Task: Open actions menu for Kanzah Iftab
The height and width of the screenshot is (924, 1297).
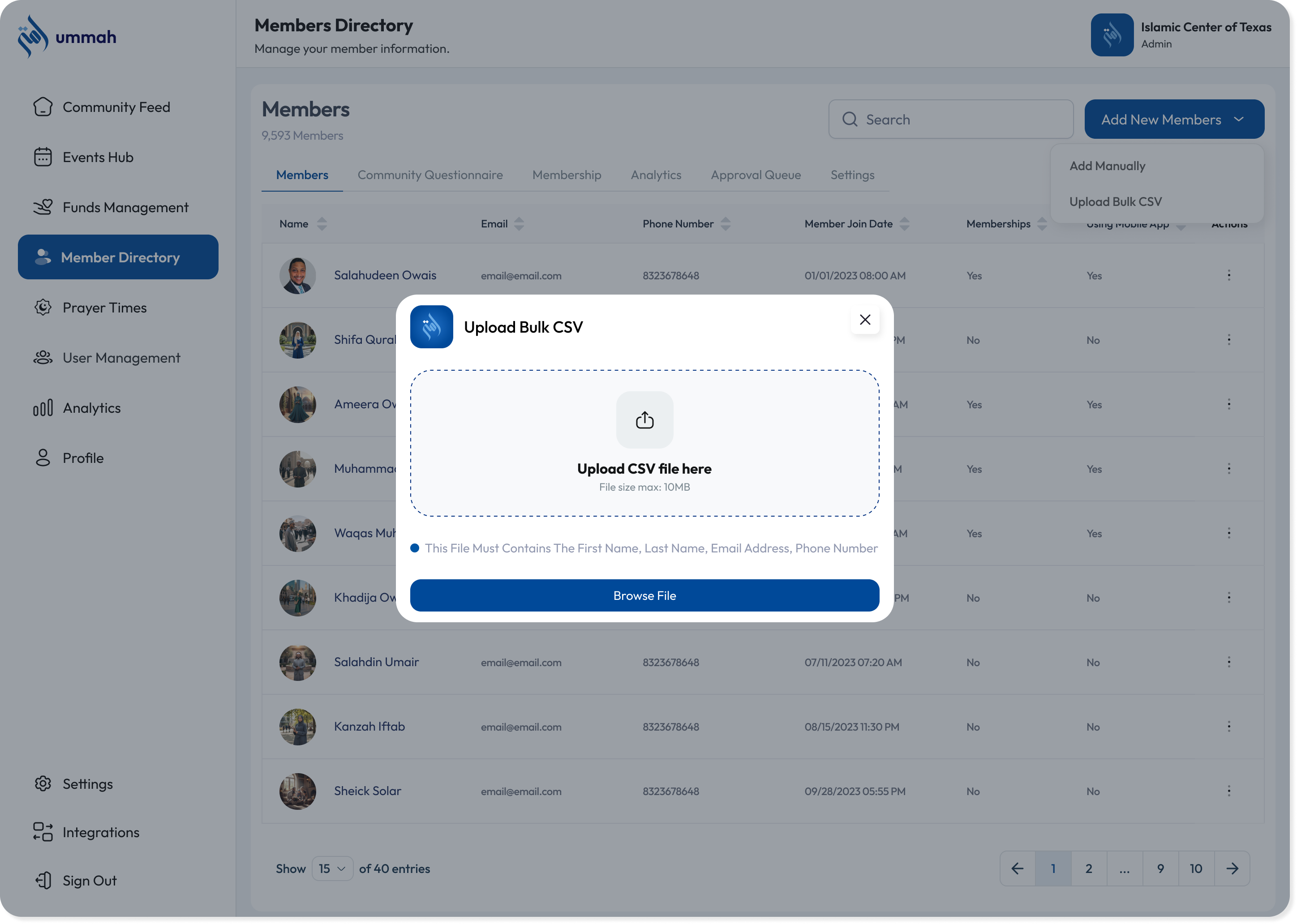Action: (1229, 727)
